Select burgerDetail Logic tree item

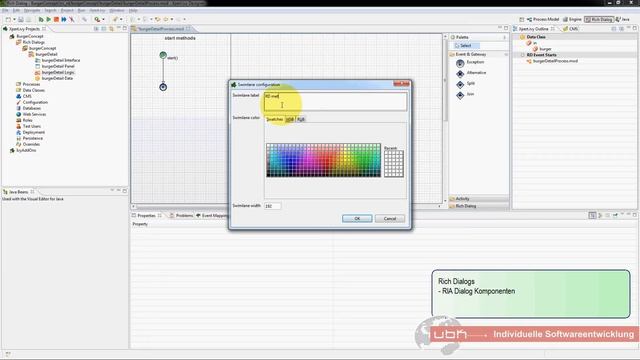58,72
